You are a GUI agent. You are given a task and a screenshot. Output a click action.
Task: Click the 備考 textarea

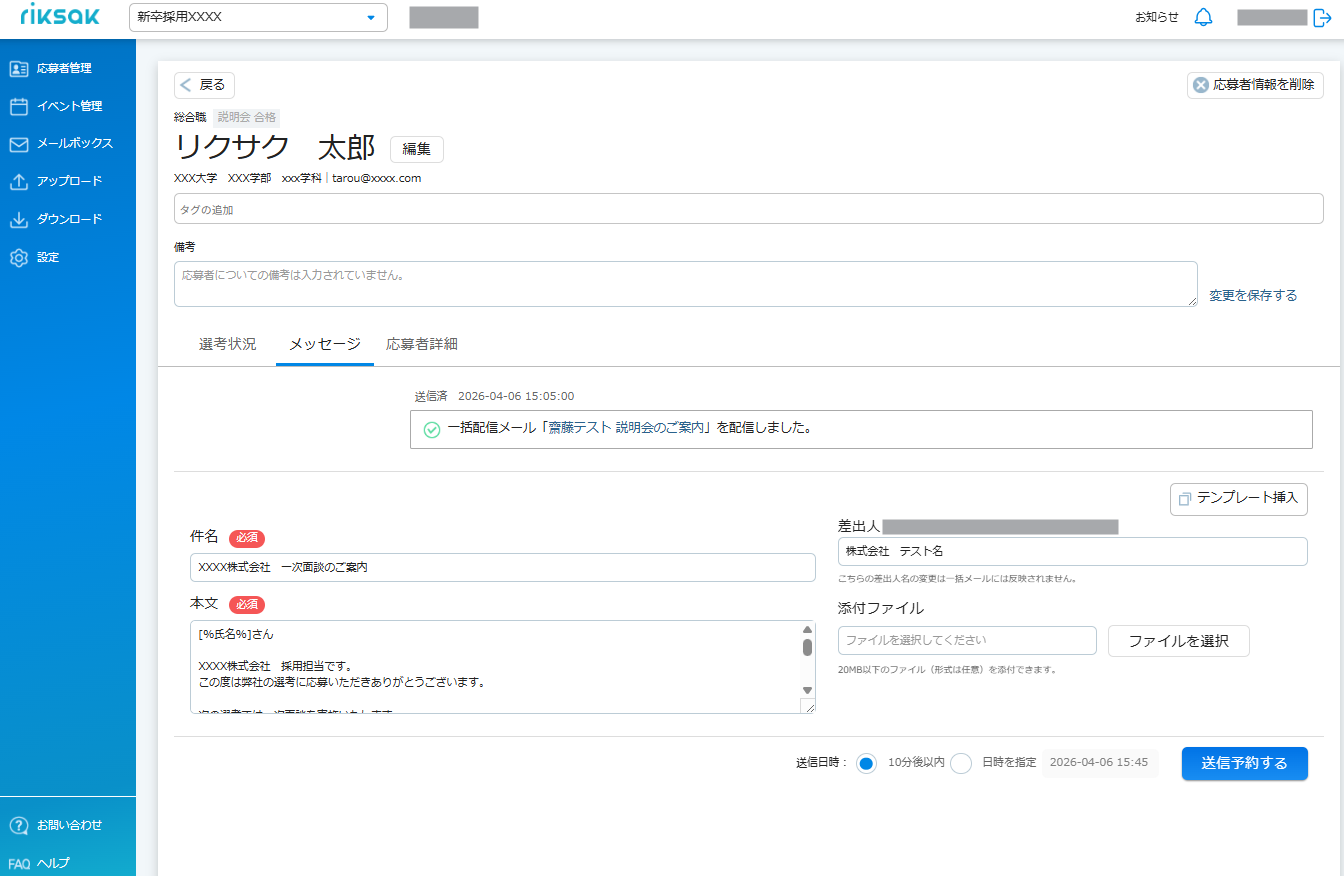pyautogui.click(x=686, y=284)
